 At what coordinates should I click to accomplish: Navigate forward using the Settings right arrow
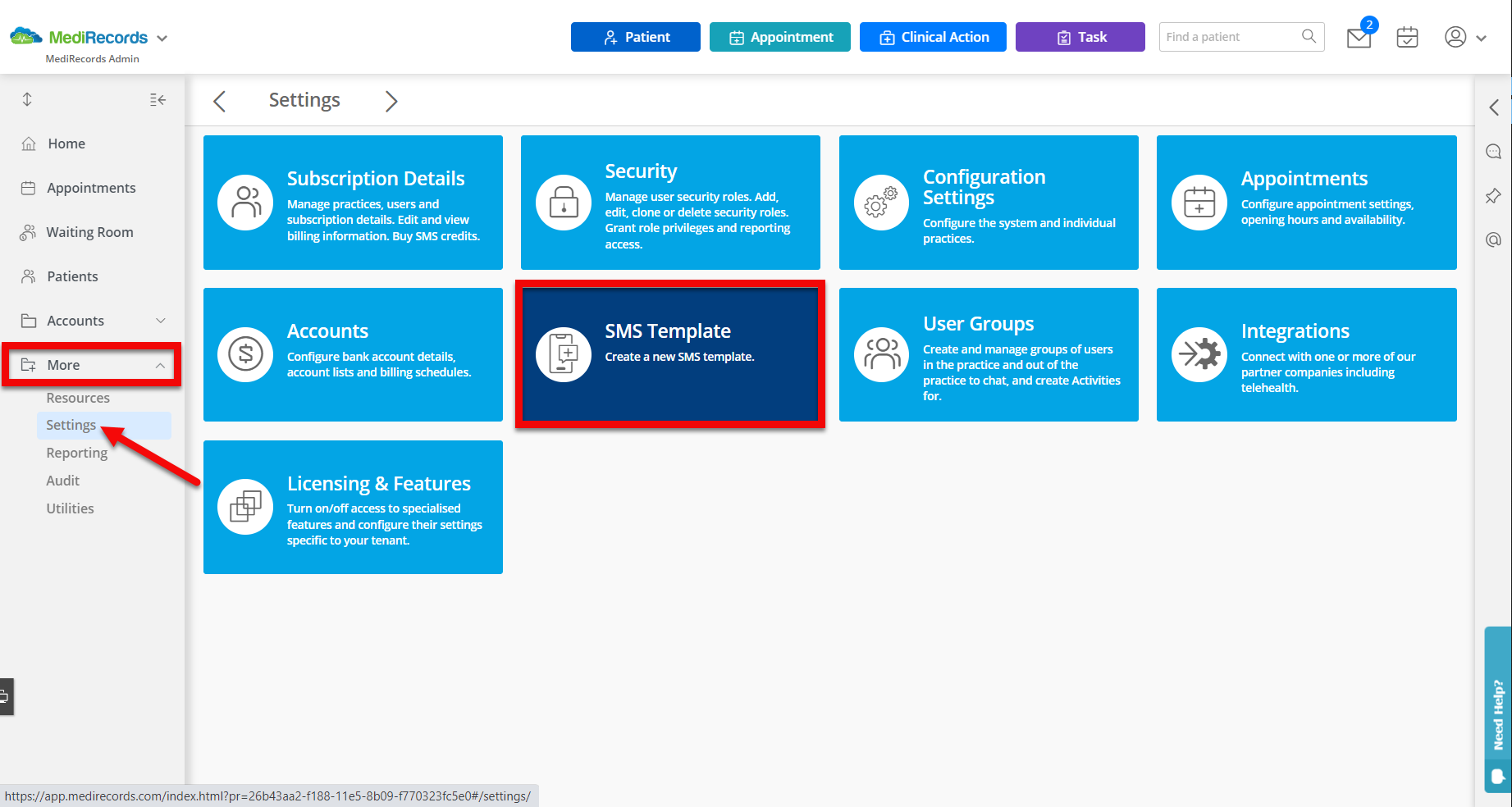(391, 100)
